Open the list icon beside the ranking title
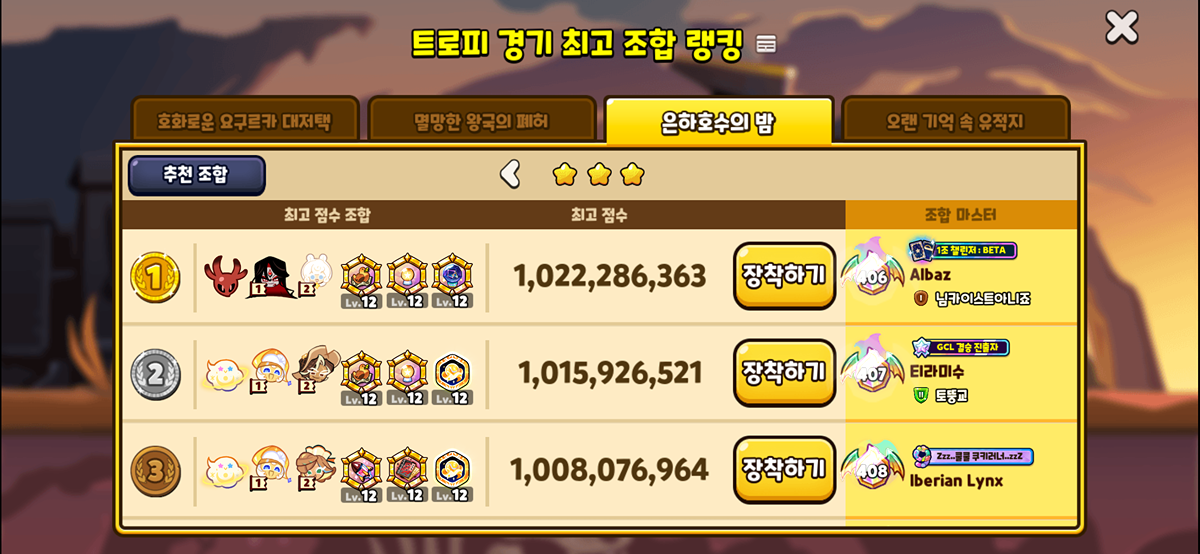1200x554 pixels. click(766, 43)
